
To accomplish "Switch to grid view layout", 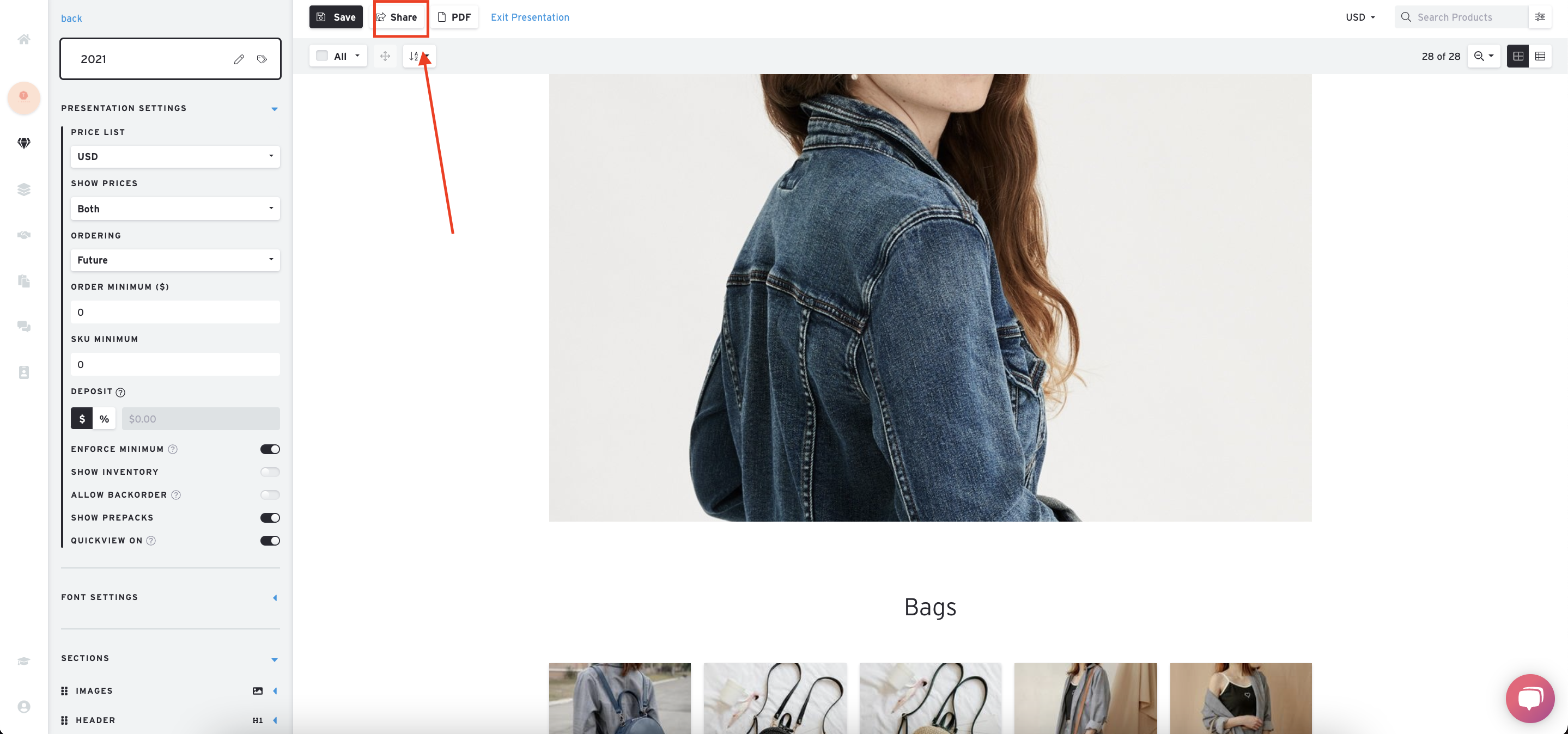I will (1518, 56).
